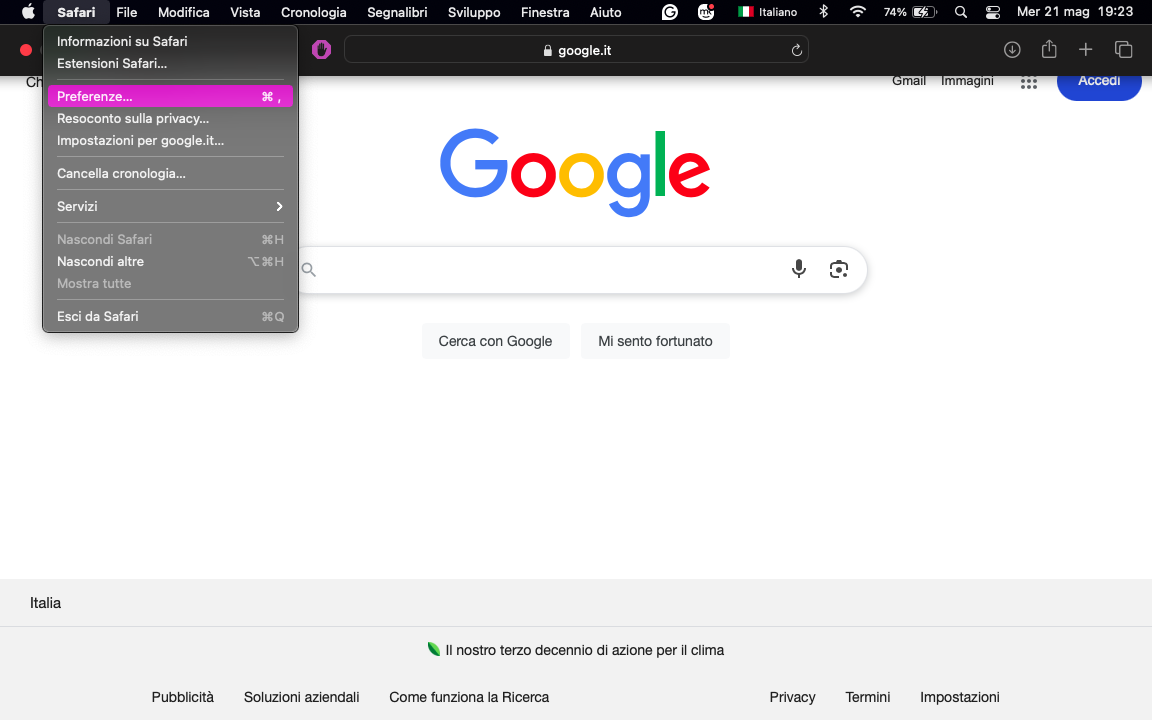The height and width of the screenshot is (720, 1152).
Task: Click the Share icon in Safari toolbar
Action: point(1048,49)
